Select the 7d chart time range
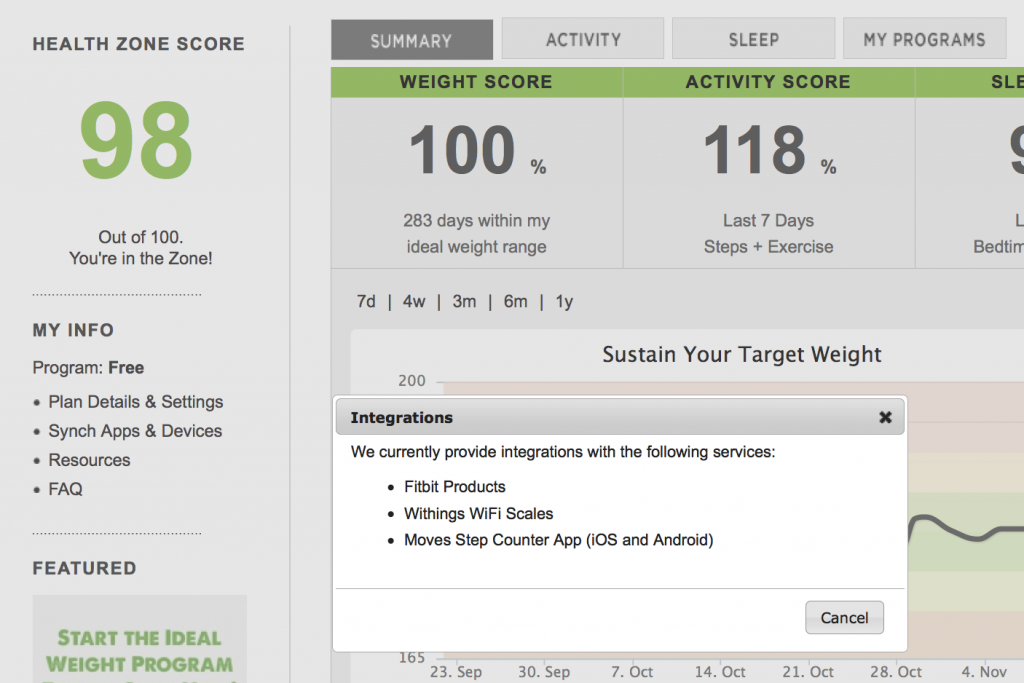 pyautogui.click(x=366, y=302)
